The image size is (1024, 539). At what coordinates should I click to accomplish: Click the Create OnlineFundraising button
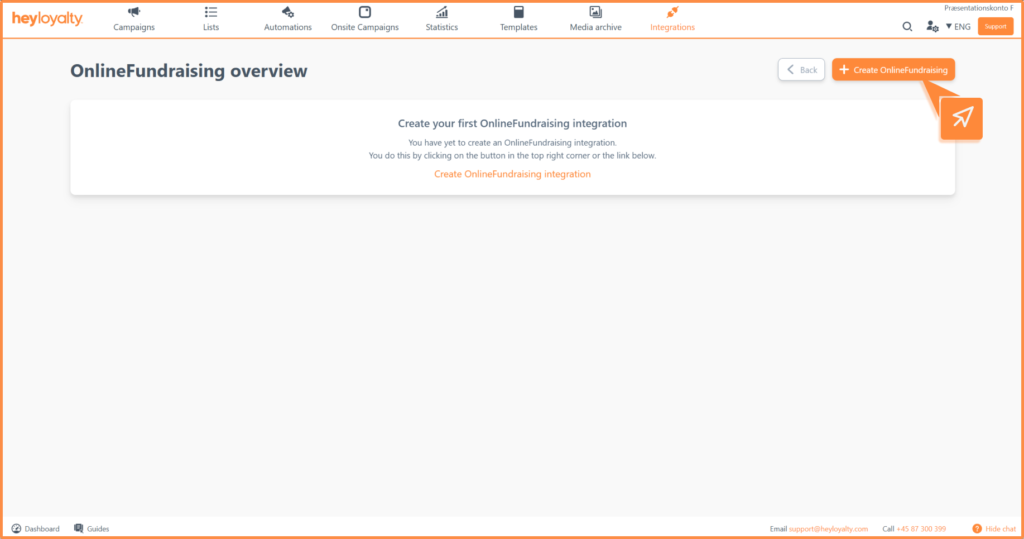[x=893, y=70]
